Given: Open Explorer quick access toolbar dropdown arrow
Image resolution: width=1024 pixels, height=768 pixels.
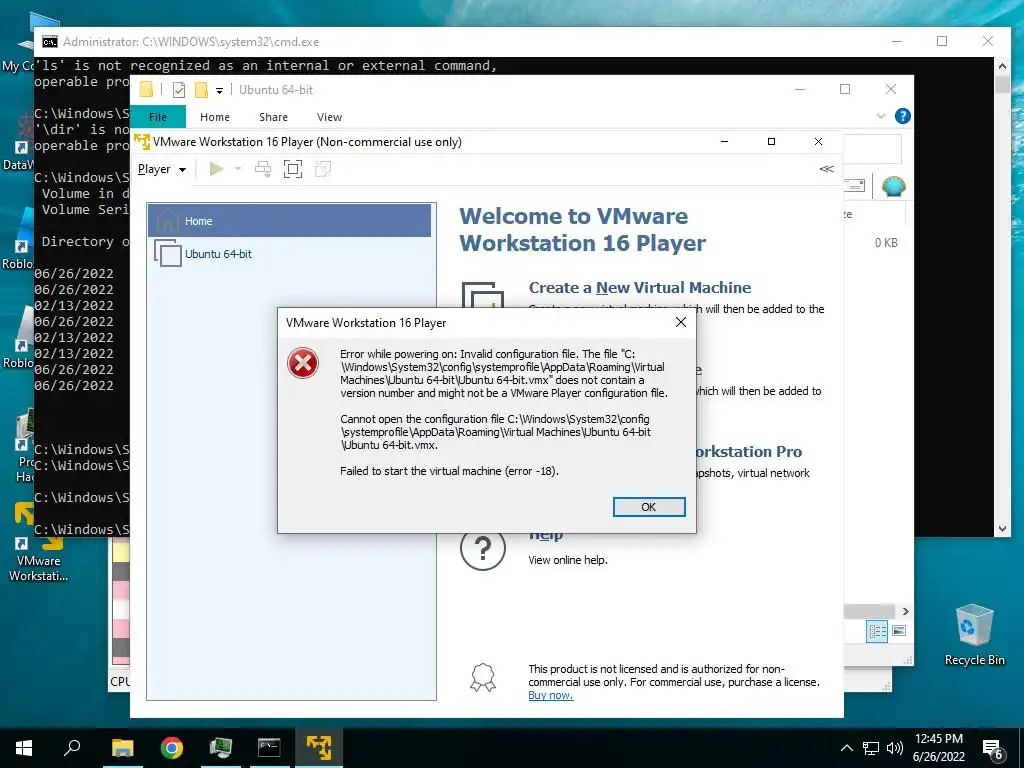Looking at the screenshot, I should click(219, 91).
